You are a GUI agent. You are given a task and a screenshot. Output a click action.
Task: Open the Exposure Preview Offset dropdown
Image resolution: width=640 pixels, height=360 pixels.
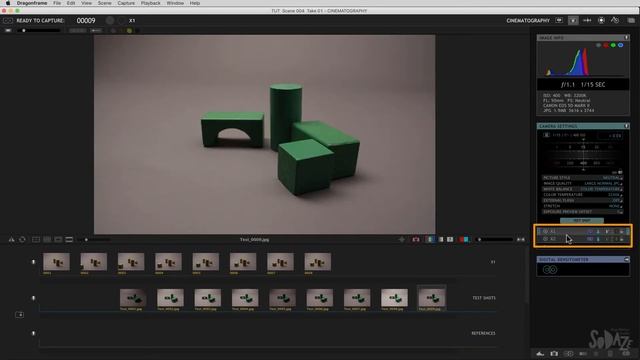(x=582, y=212)
